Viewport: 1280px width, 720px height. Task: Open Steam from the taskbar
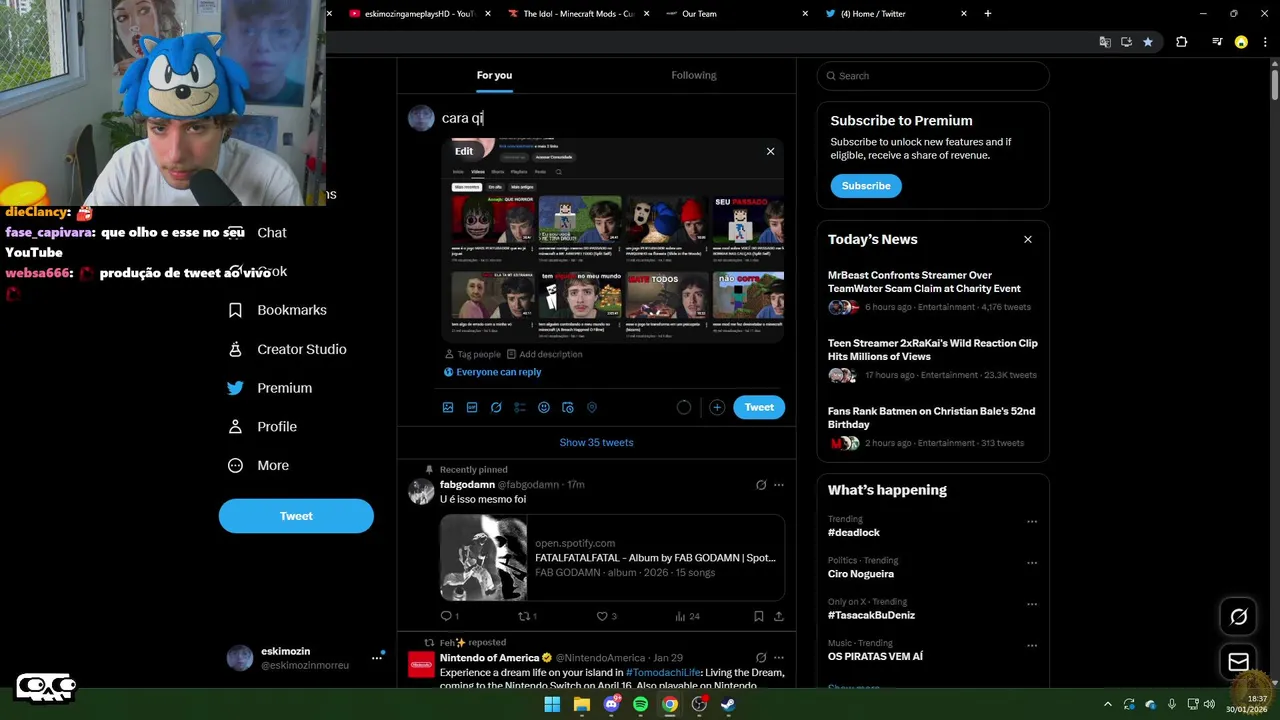(x=728, y=704)
